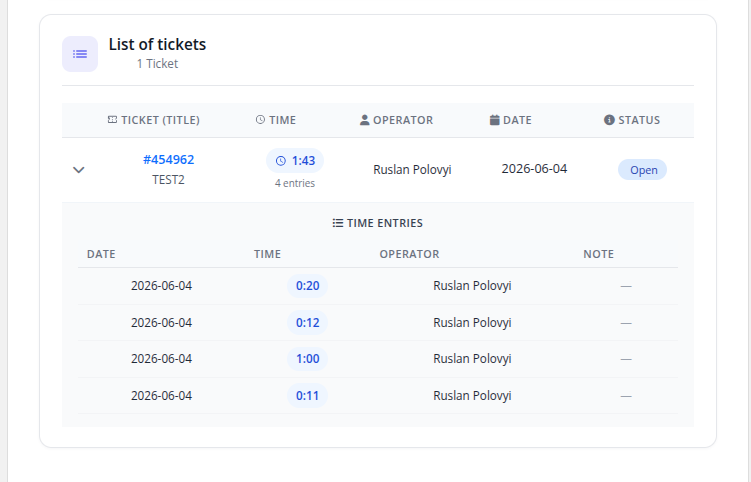Click the calendar icon in DATE header
The image size is (751, 482).
click(494, 120)
